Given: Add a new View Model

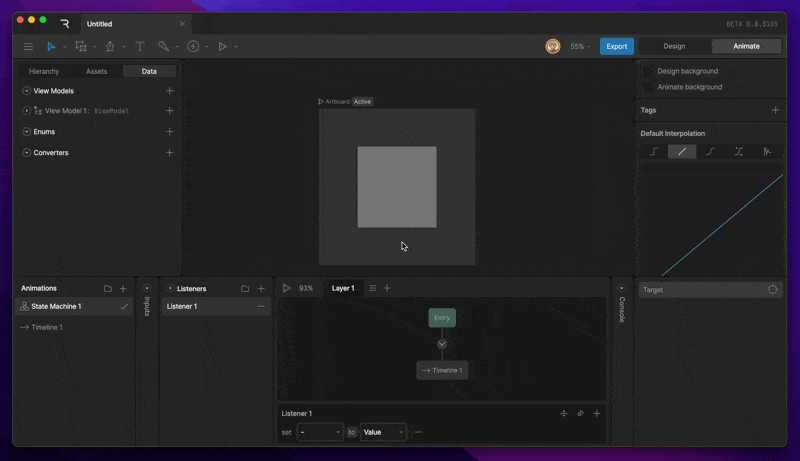Looking at the screenshot, I should pos(170,91).
